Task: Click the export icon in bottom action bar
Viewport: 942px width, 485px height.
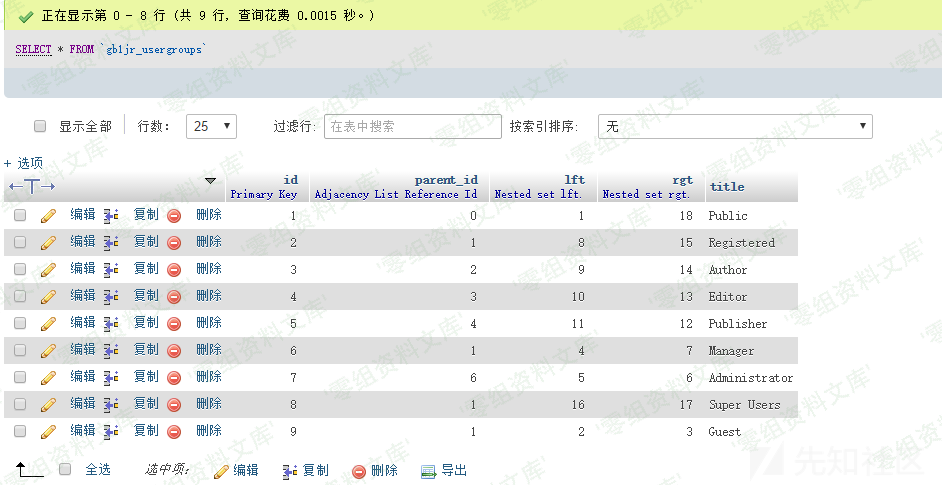Action: [429, 470]
